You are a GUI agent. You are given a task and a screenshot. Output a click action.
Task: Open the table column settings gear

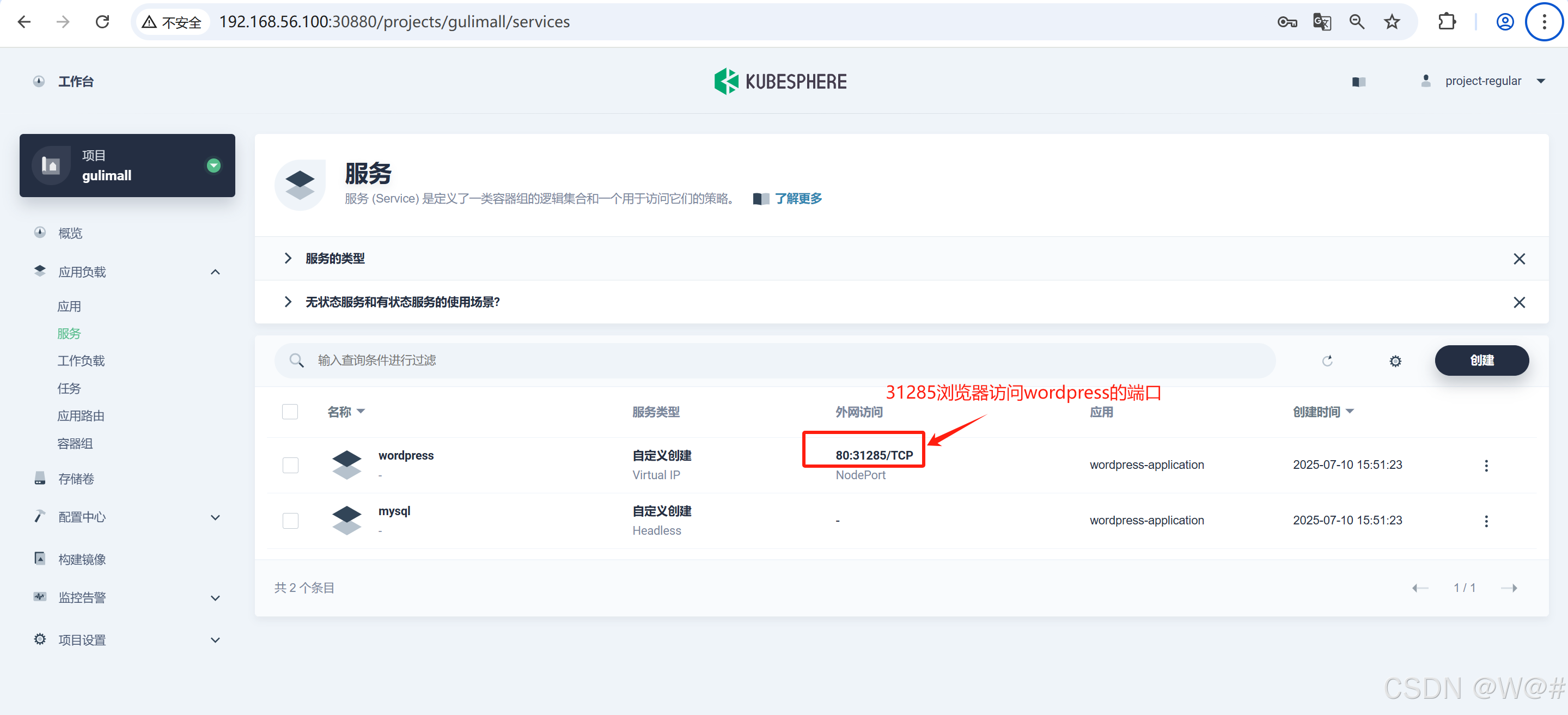pyautogui.click(x=1395, y=362)
